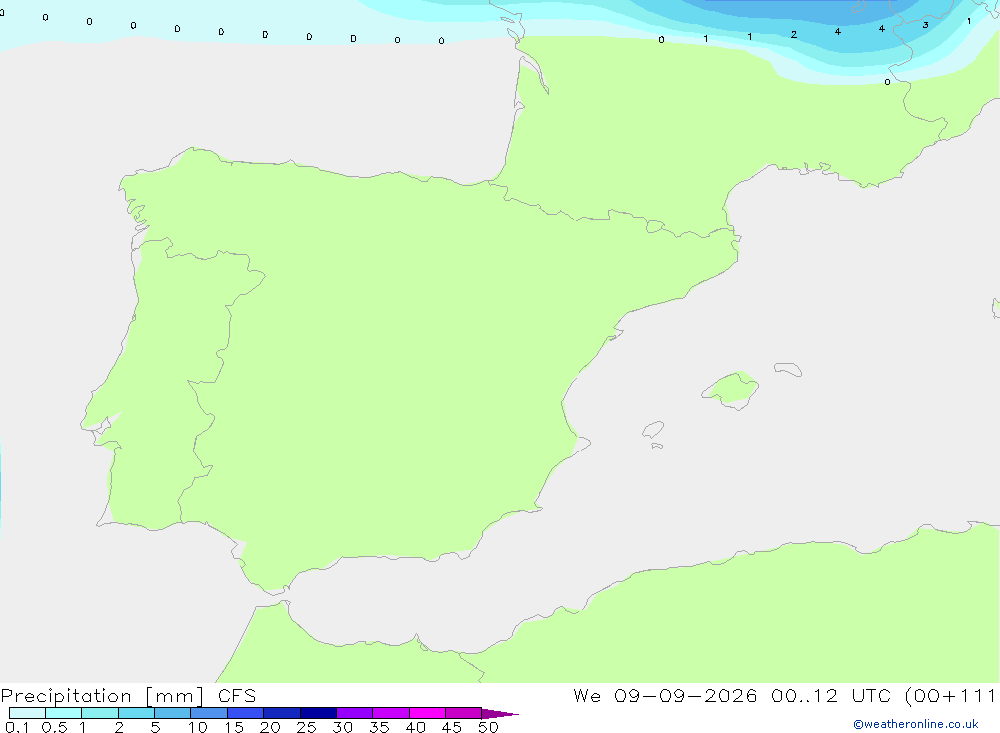Click the 30–35 mm purple legend swatch
Screen dimensions: 1000x733
(355, 713)
